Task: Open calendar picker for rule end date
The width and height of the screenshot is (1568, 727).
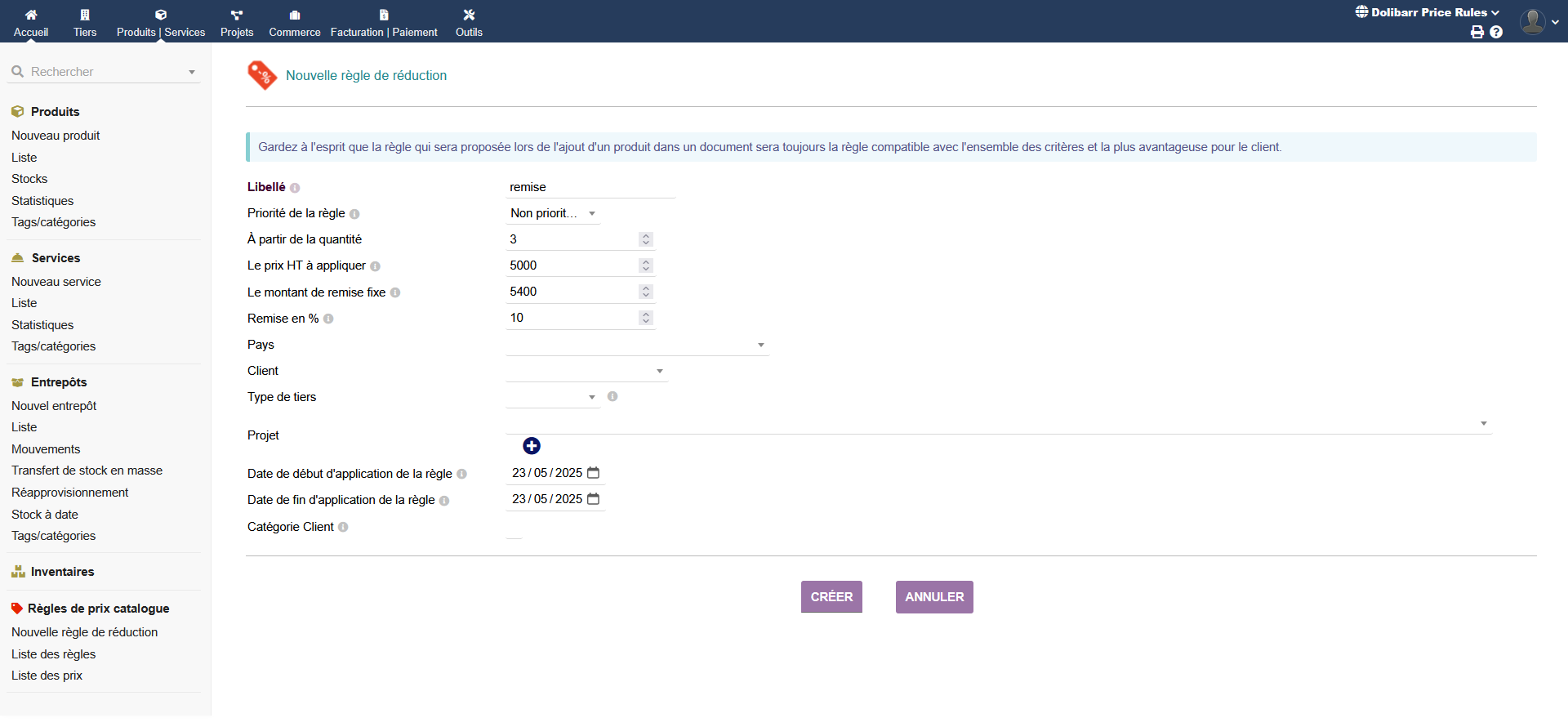Action: pos(594,499)
